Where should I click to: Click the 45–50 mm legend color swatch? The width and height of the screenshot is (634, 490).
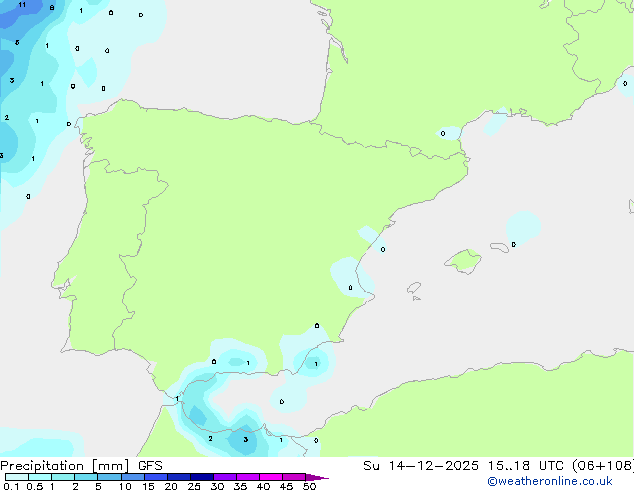click(294, 477)
